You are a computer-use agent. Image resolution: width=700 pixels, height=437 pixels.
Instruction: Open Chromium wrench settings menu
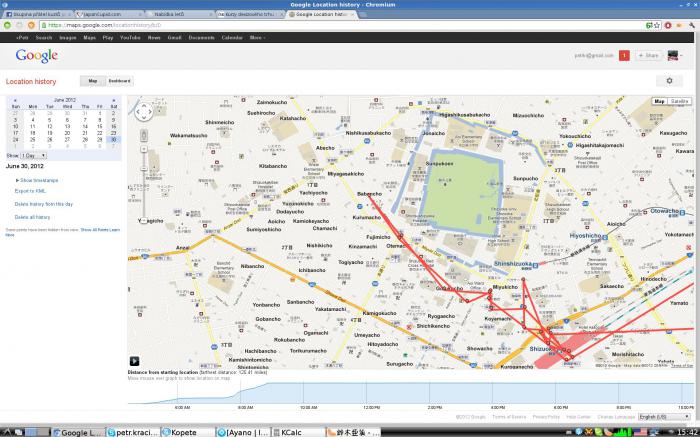tap(692, 25)
